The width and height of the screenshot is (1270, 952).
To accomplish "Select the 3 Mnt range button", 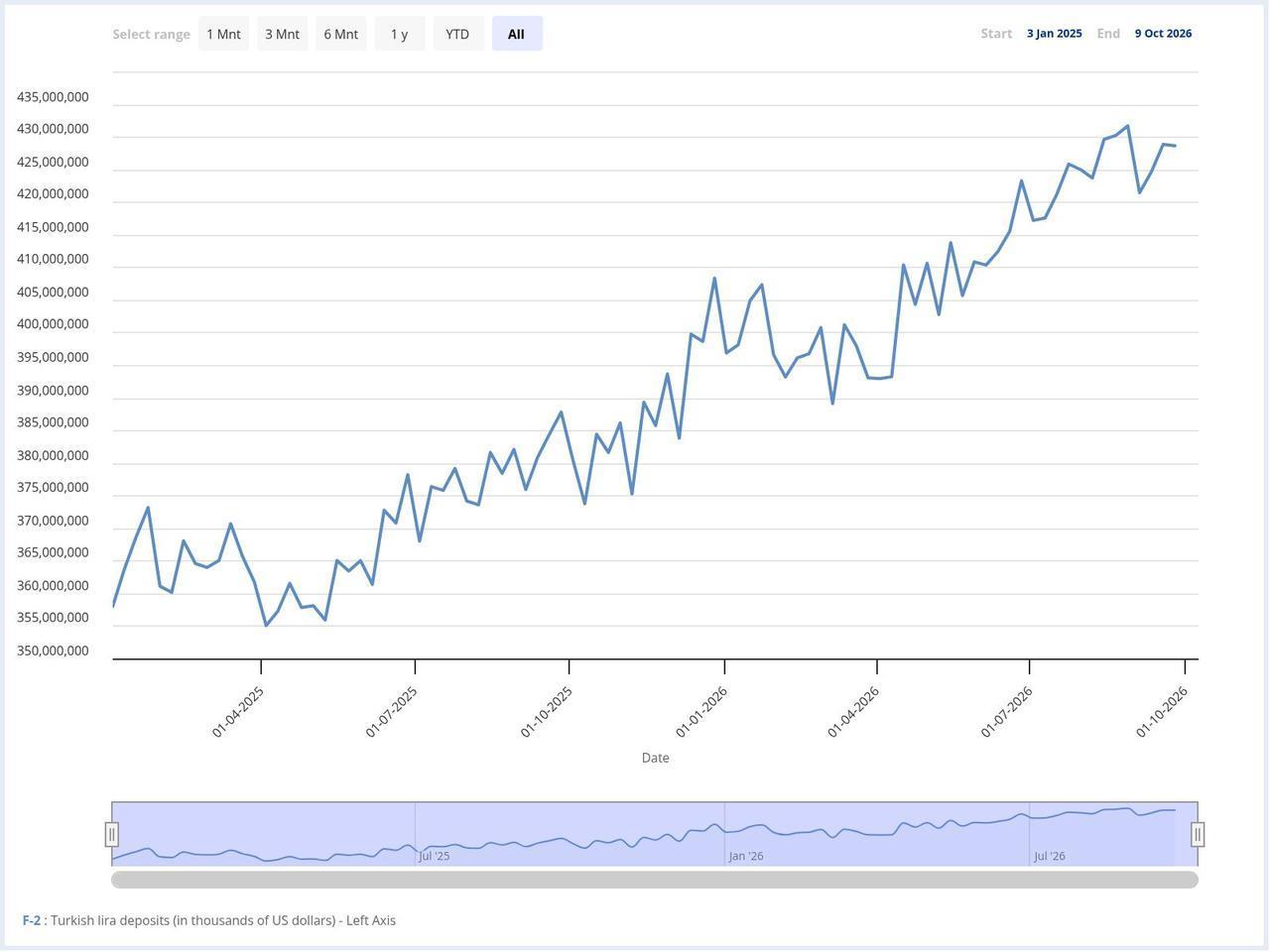I will [282, 34].
